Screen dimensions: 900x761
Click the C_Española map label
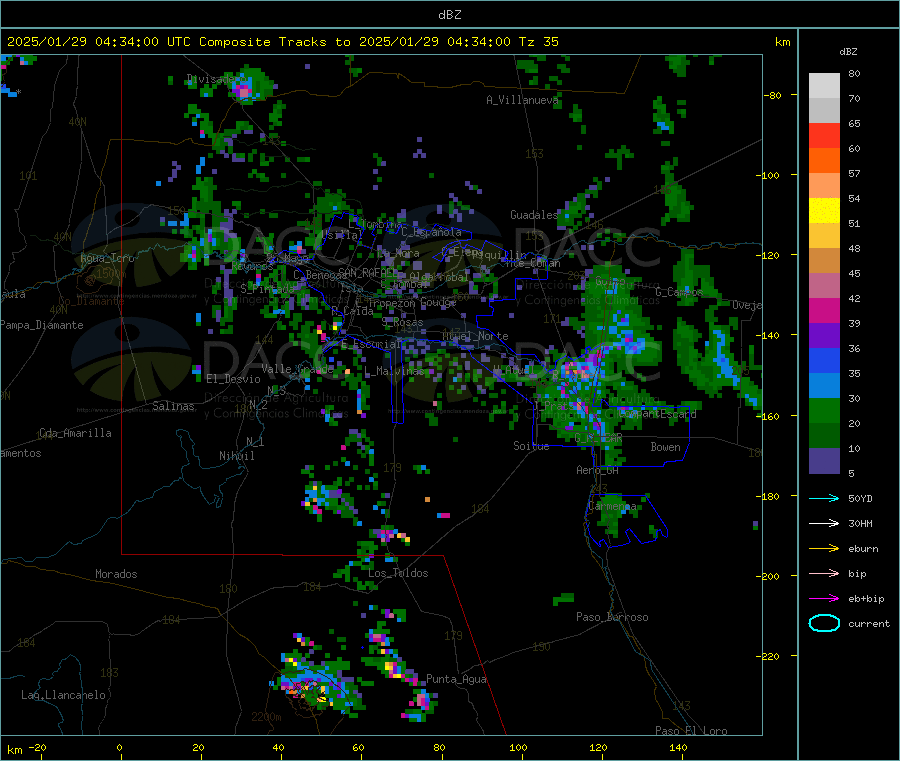pyautogui.click(x=431, y=232)
